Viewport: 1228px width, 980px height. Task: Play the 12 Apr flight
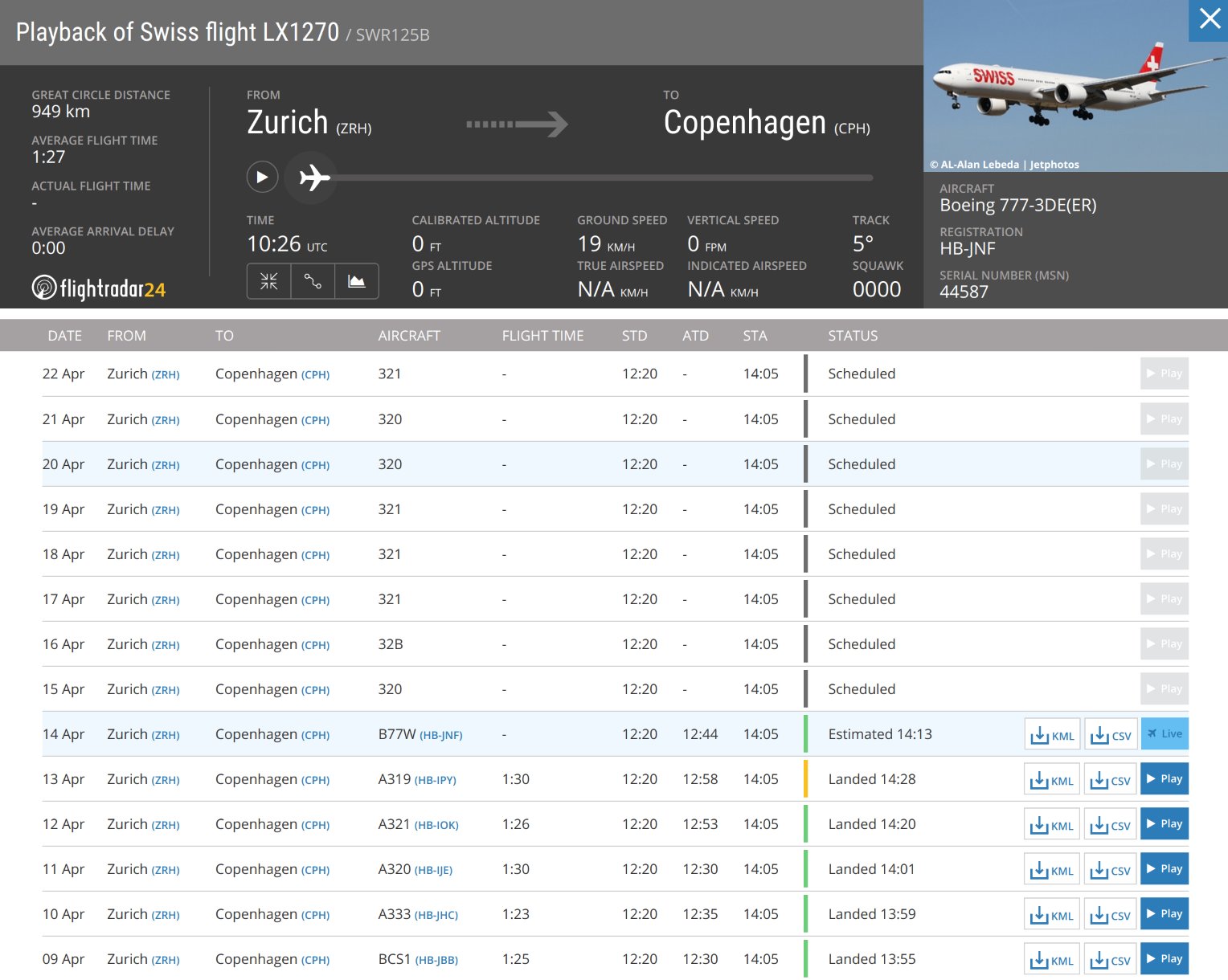coord(1165,823)
